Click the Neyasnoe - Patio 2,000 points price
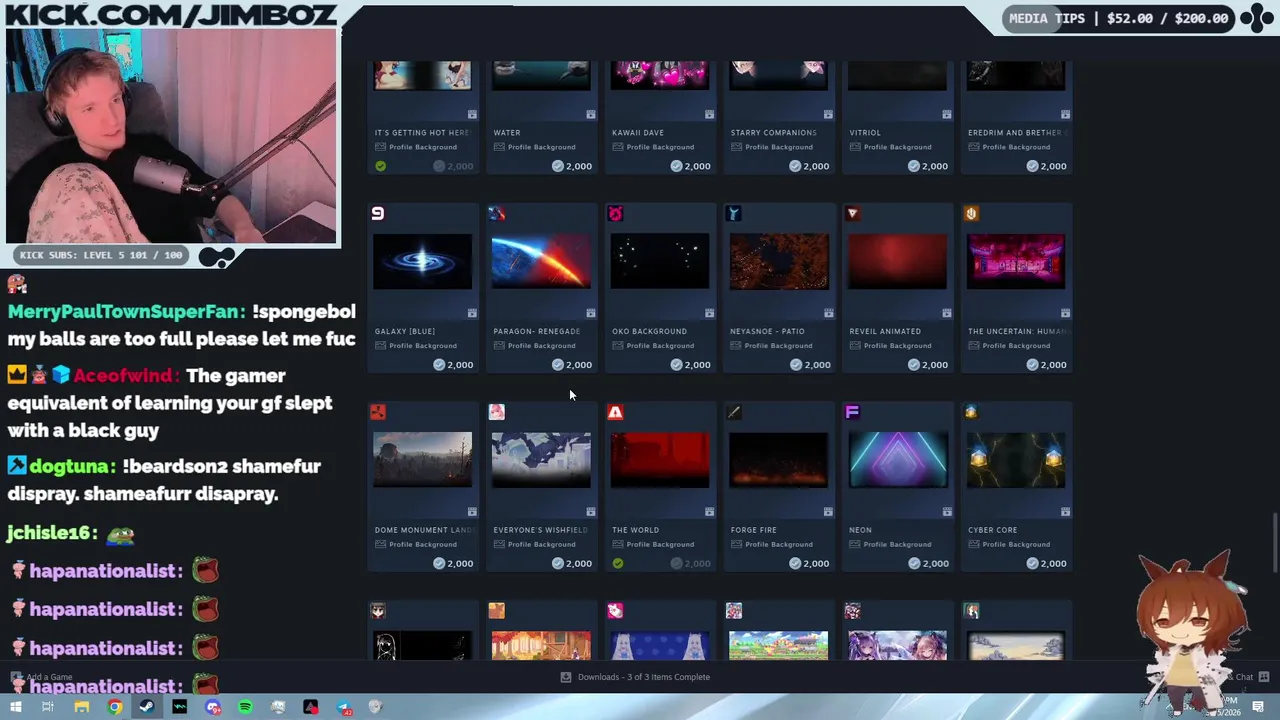 [x=810, y=365]
